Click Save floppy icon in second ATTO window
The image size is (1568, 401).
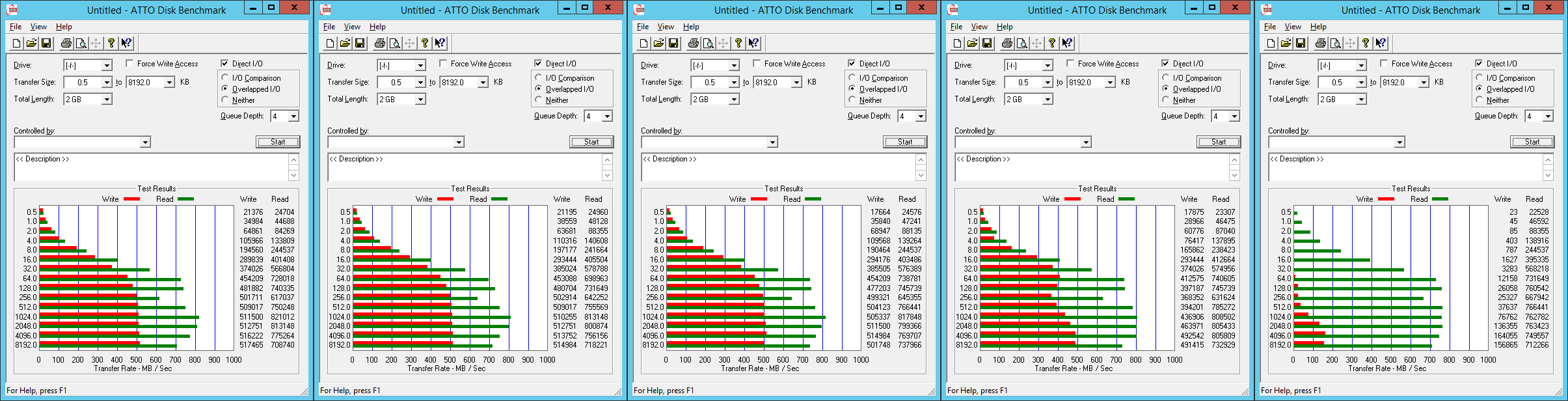pos(360,43)
